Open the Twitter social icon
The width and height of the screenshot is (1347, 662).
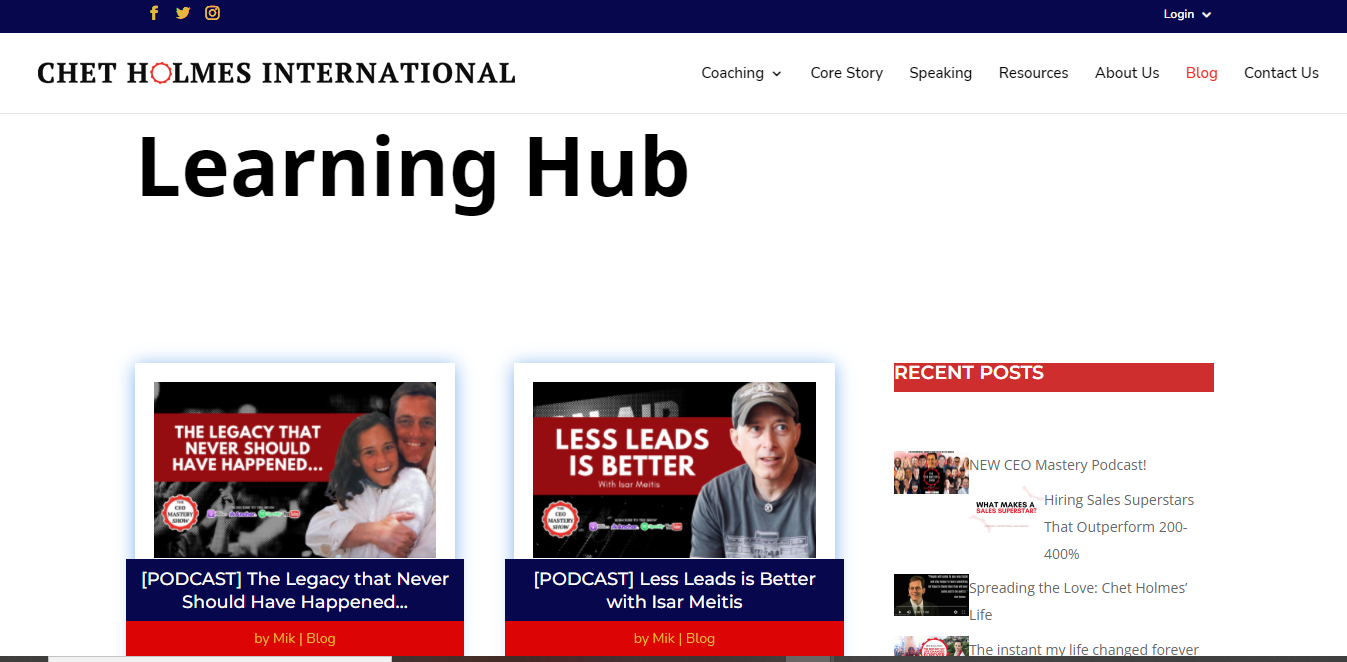[x=182, y=13]
